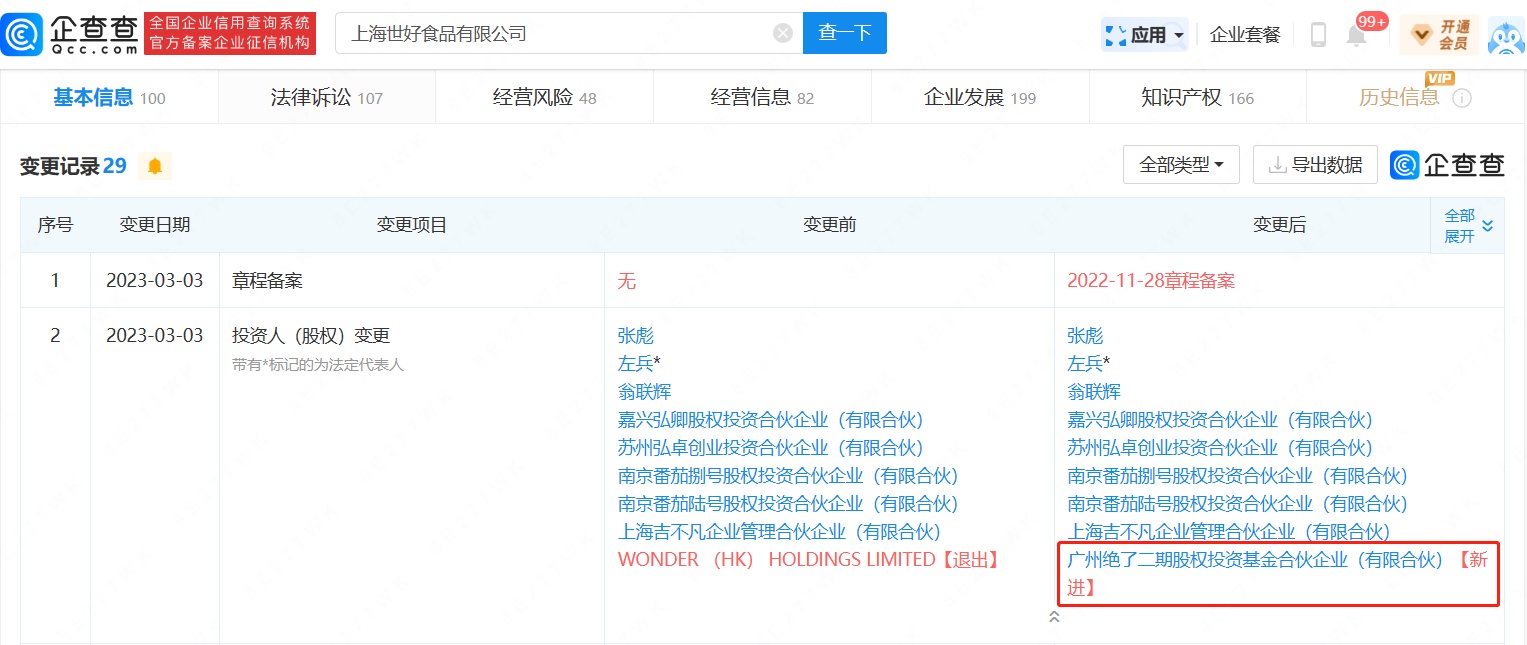This screenshot has width=1527, height=645.
Task: Click 变更项目 column header
Action: point(412,225)
